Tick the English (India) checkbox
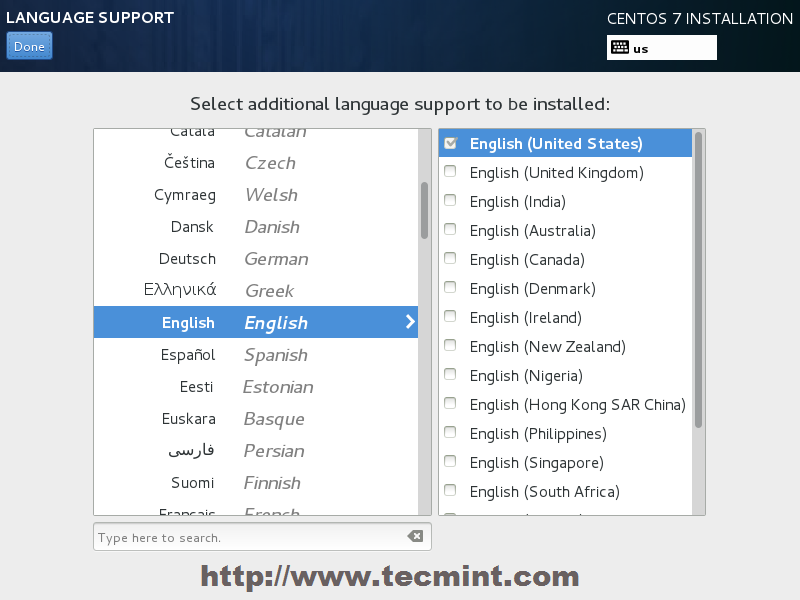800x600 pixels. [x=450, y=201]
